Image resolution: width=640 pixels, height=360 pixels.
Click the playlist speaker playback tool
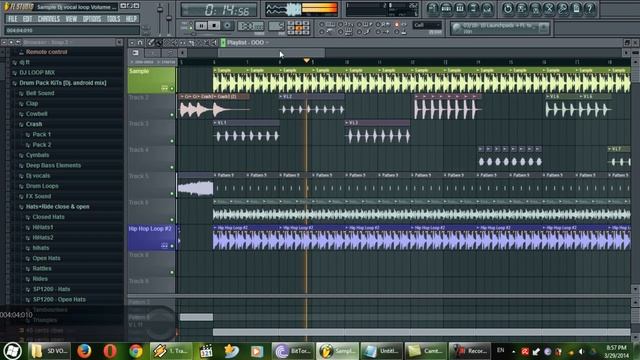(x=214, y=42)
